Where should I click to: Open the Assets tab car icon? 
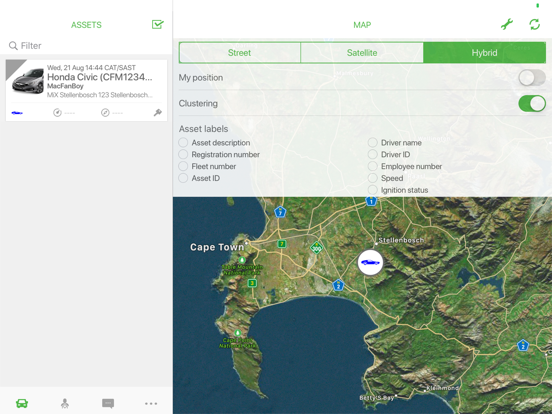click(x=22, y=403)
